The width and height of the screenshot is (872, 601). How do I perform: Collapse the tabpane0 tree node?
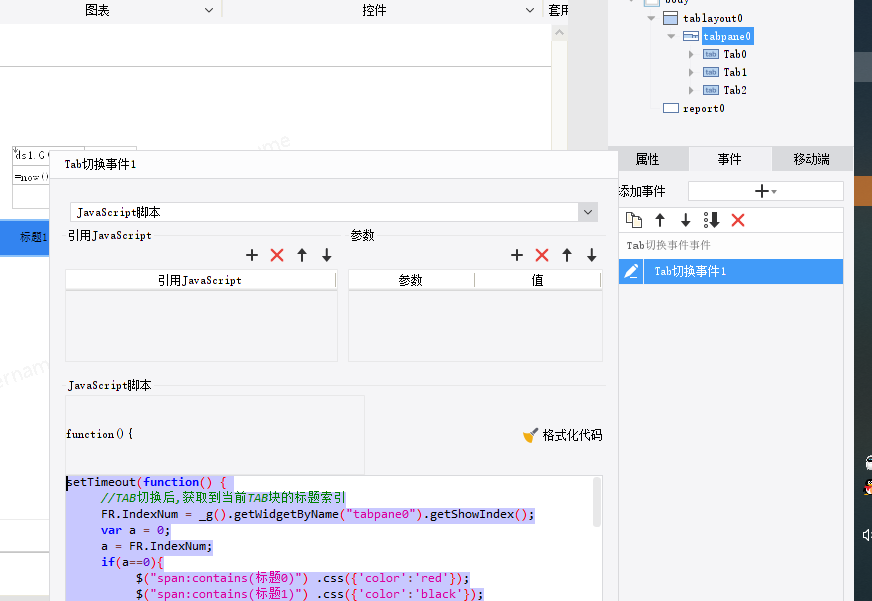coord(671,36)
